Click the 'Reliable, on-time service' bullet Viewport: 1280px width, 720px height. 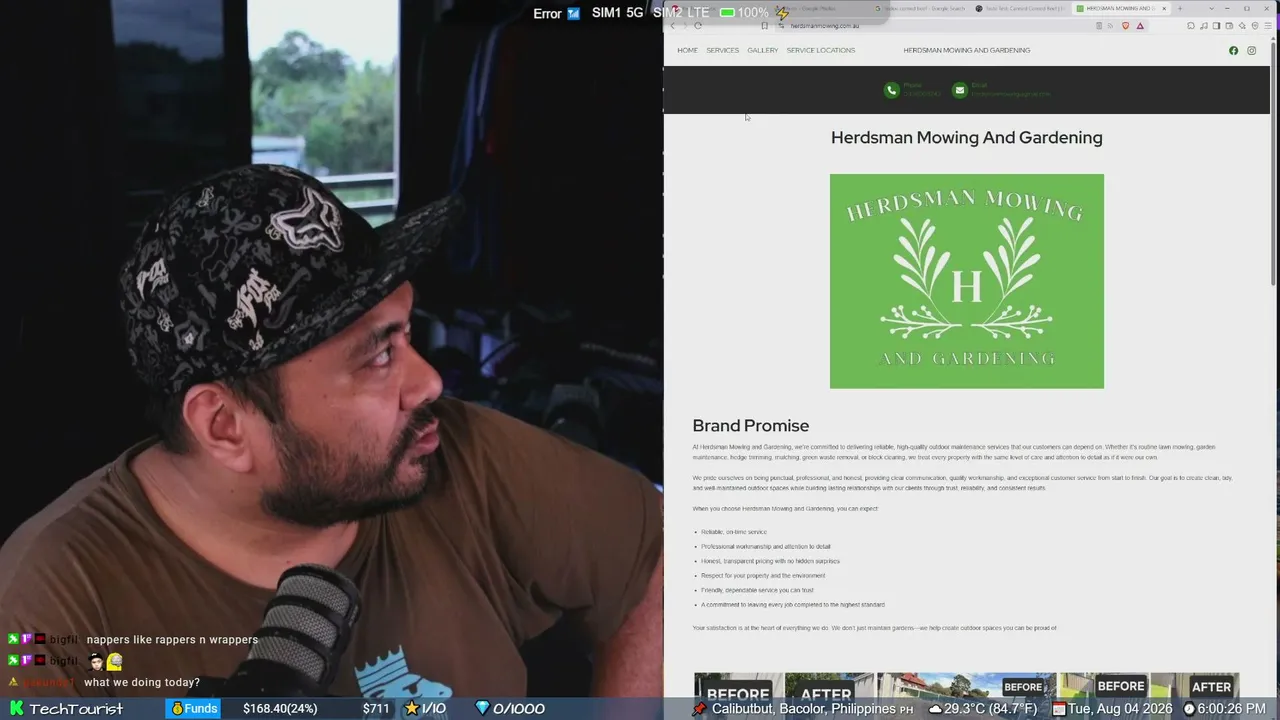(x=734, y=532)
